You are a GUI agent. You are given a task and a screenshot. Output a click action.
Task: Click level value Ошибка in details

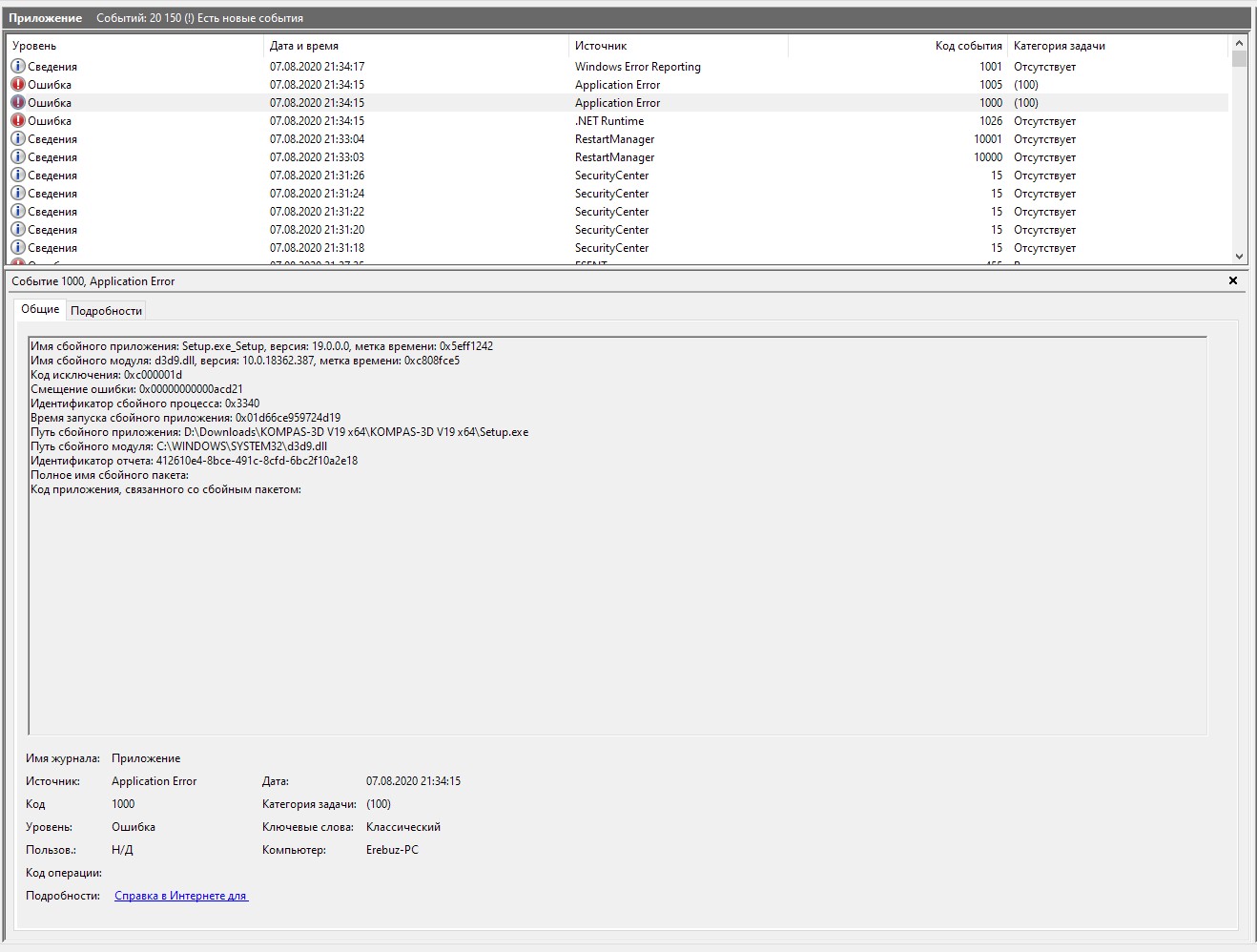click(134, 827)
